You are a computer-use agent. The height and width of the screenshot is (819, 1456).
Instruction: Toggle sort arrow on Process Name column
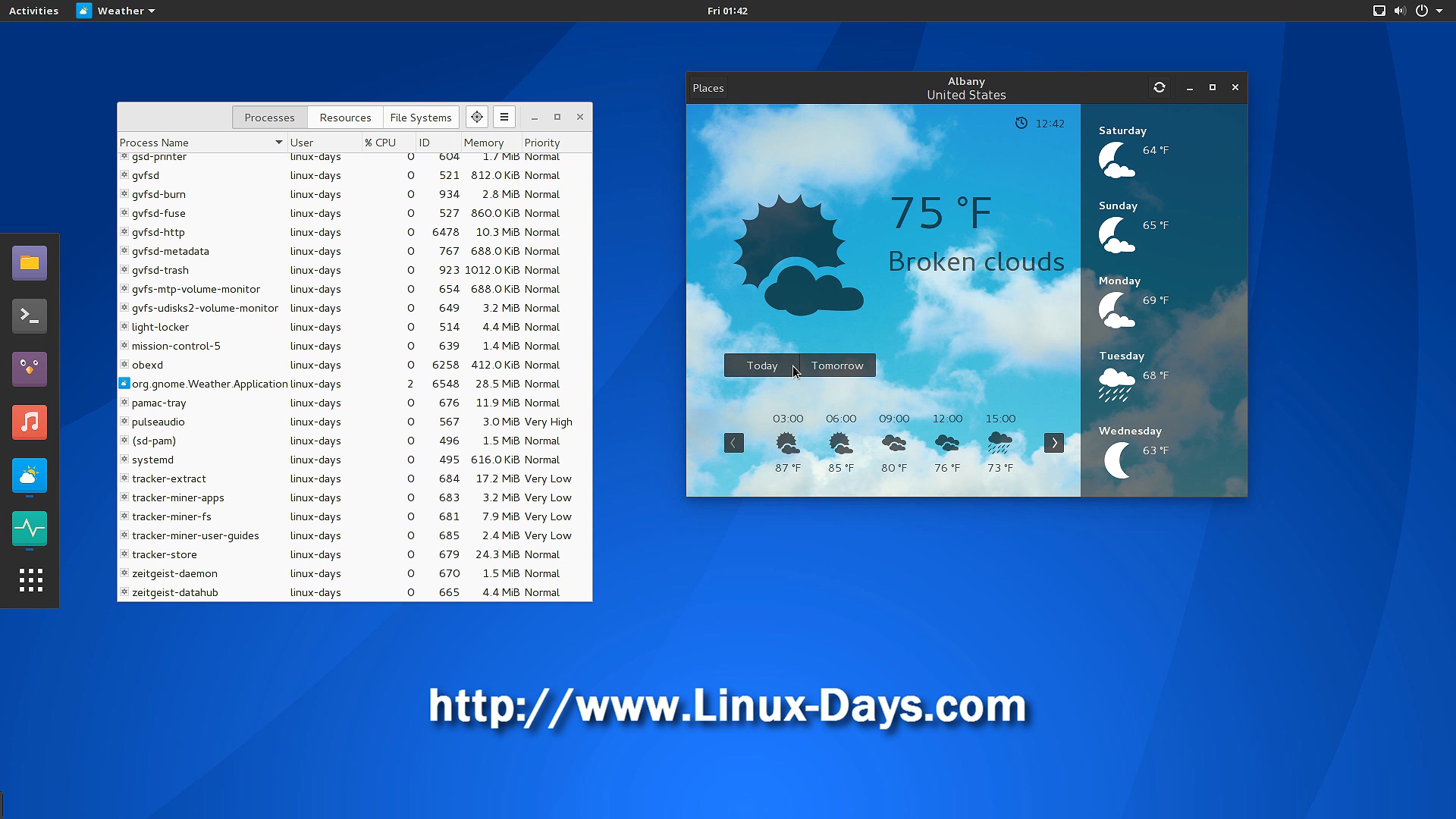coord(279,143)
